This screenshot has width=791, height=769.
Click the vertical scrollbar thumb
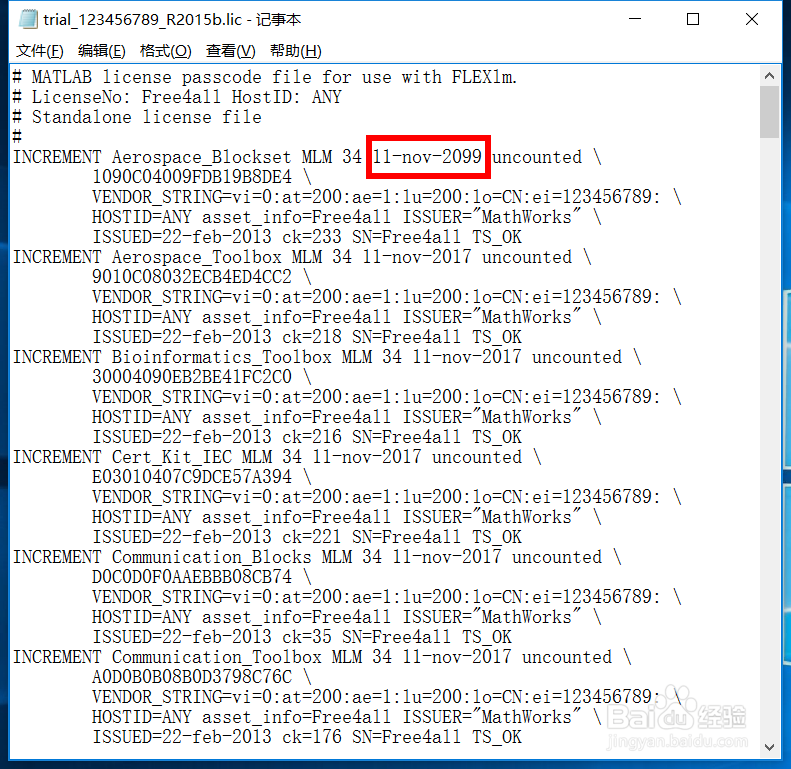pyautogui.click(x=769, y=112)
